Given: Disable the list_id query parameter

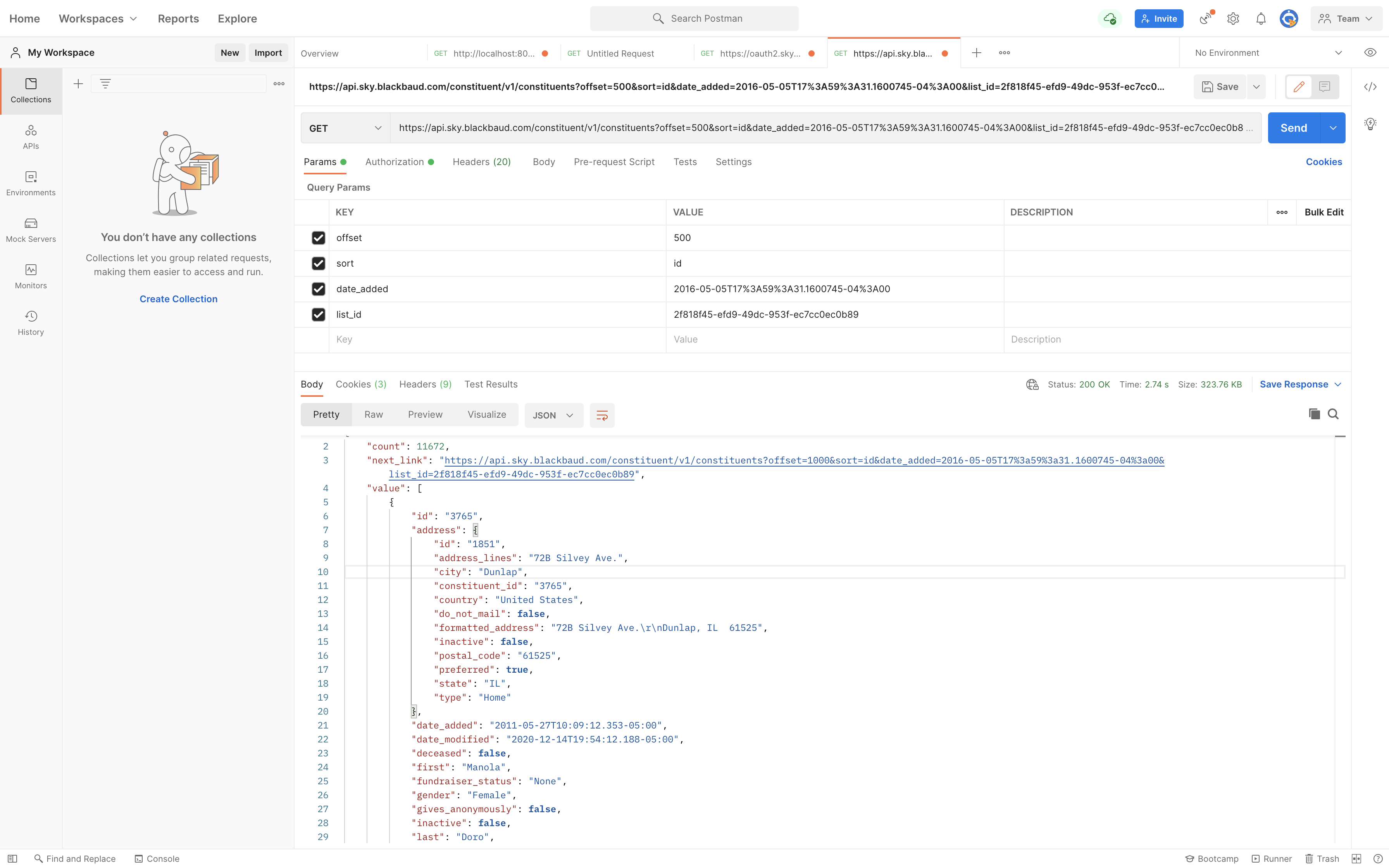Looking at the screenshot, I should pos(318,315).
